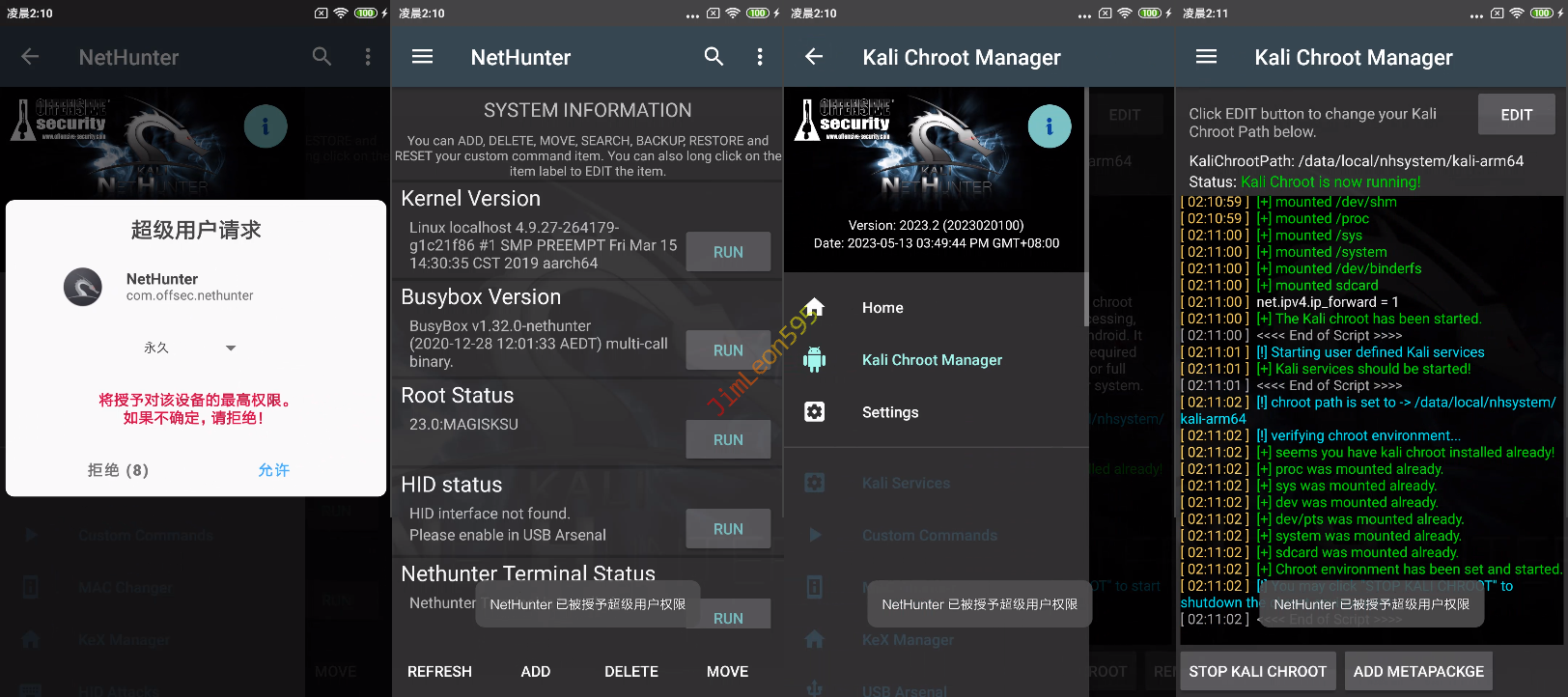Tap the Settings gear icon in the navigation drawer
Viewport: 1568px width, 697px height.
pyautogui.click(x=815, y=412)
